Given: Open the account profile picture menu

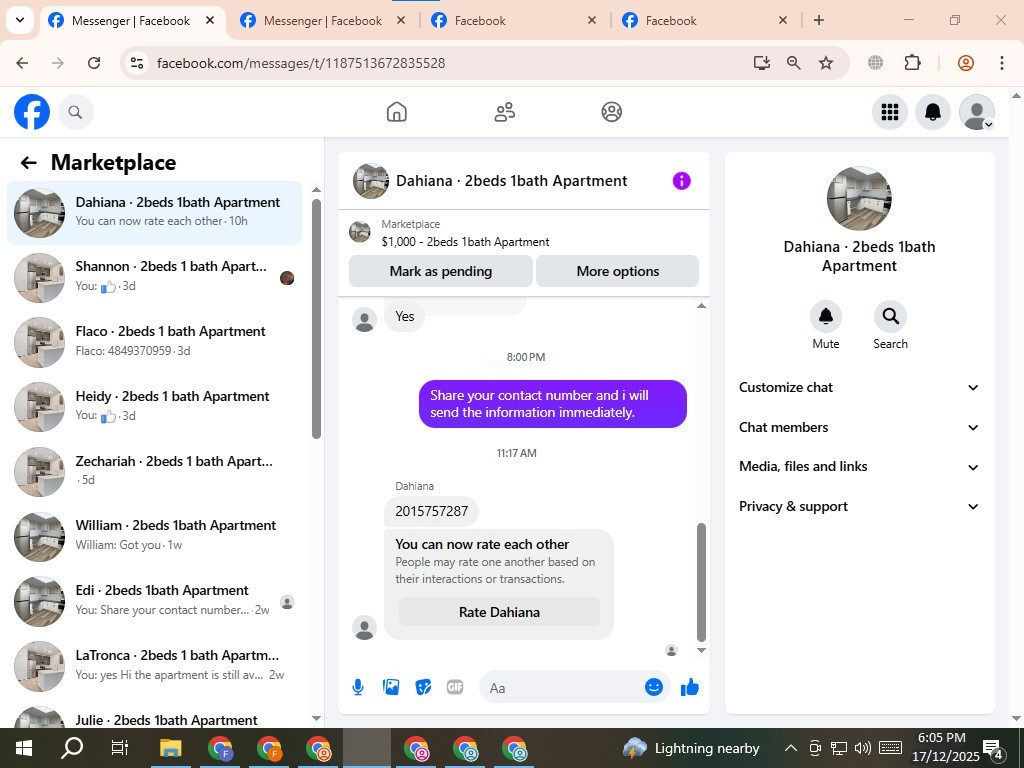Looking at the screenshot, I should pyautogui.click(x=976, y=112).
